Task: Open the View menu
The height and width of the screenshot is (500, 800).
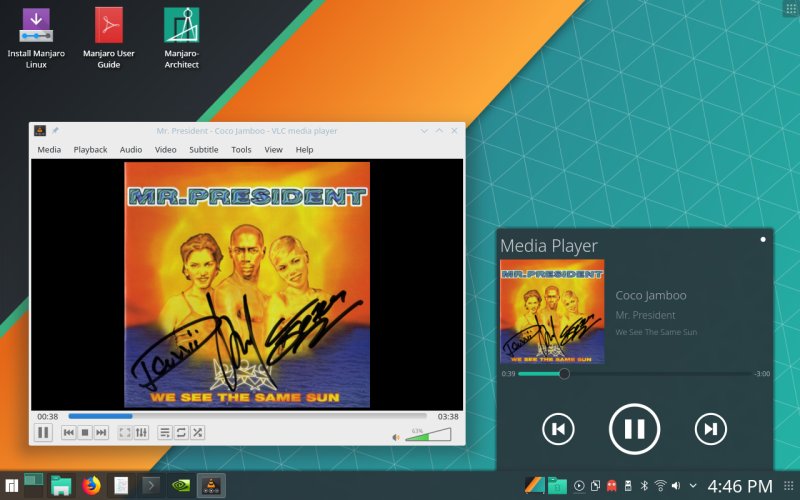Action: coord(273,149)
